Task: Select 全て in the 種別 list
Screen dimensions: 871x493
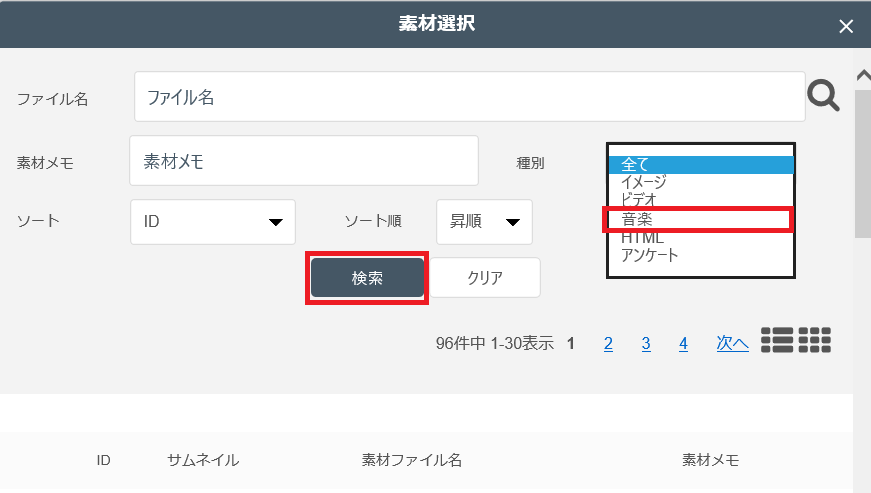Action: click(700, 165)
